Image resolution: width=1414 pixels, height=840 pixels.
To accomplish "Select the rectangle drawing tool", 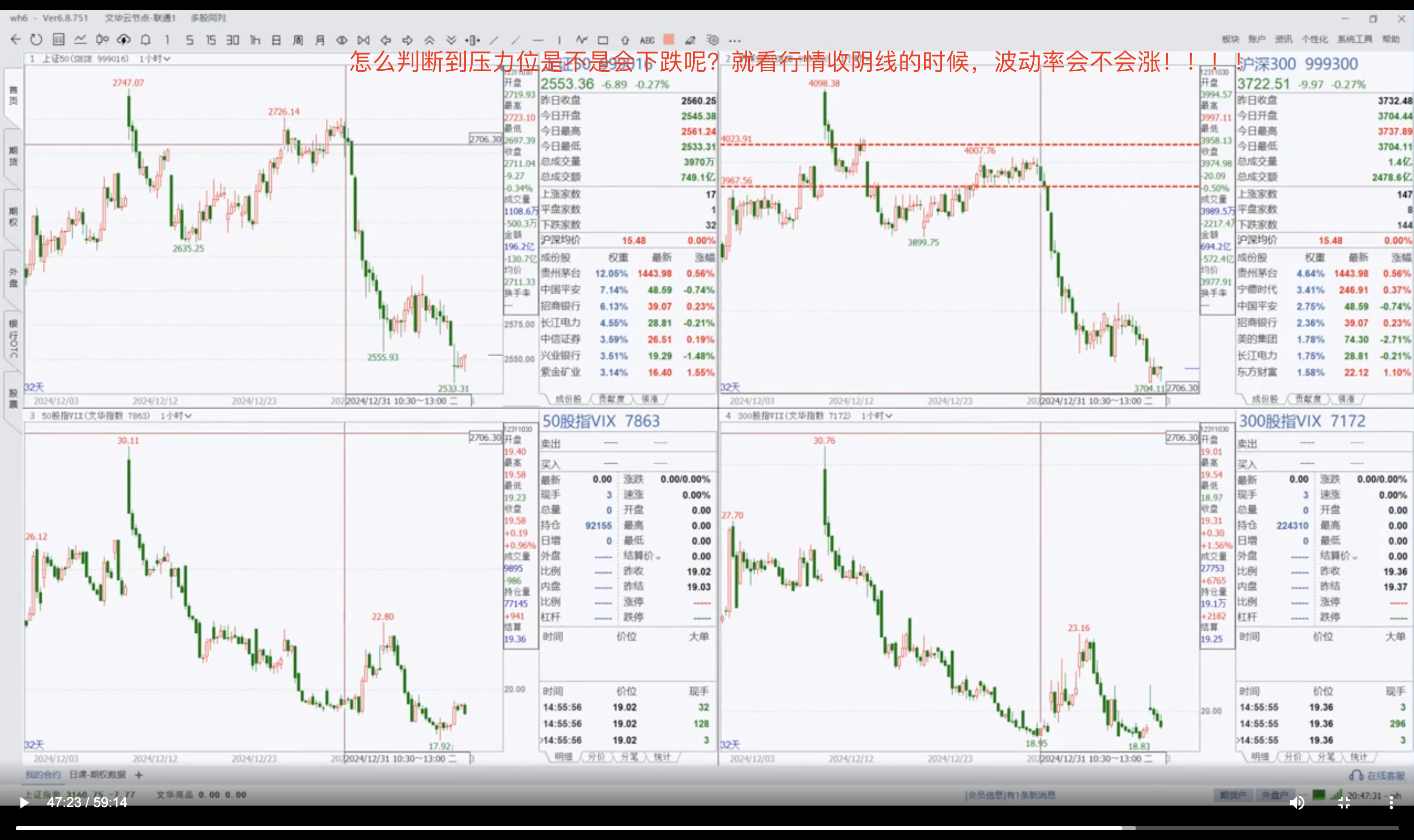I will pos(603,40).
